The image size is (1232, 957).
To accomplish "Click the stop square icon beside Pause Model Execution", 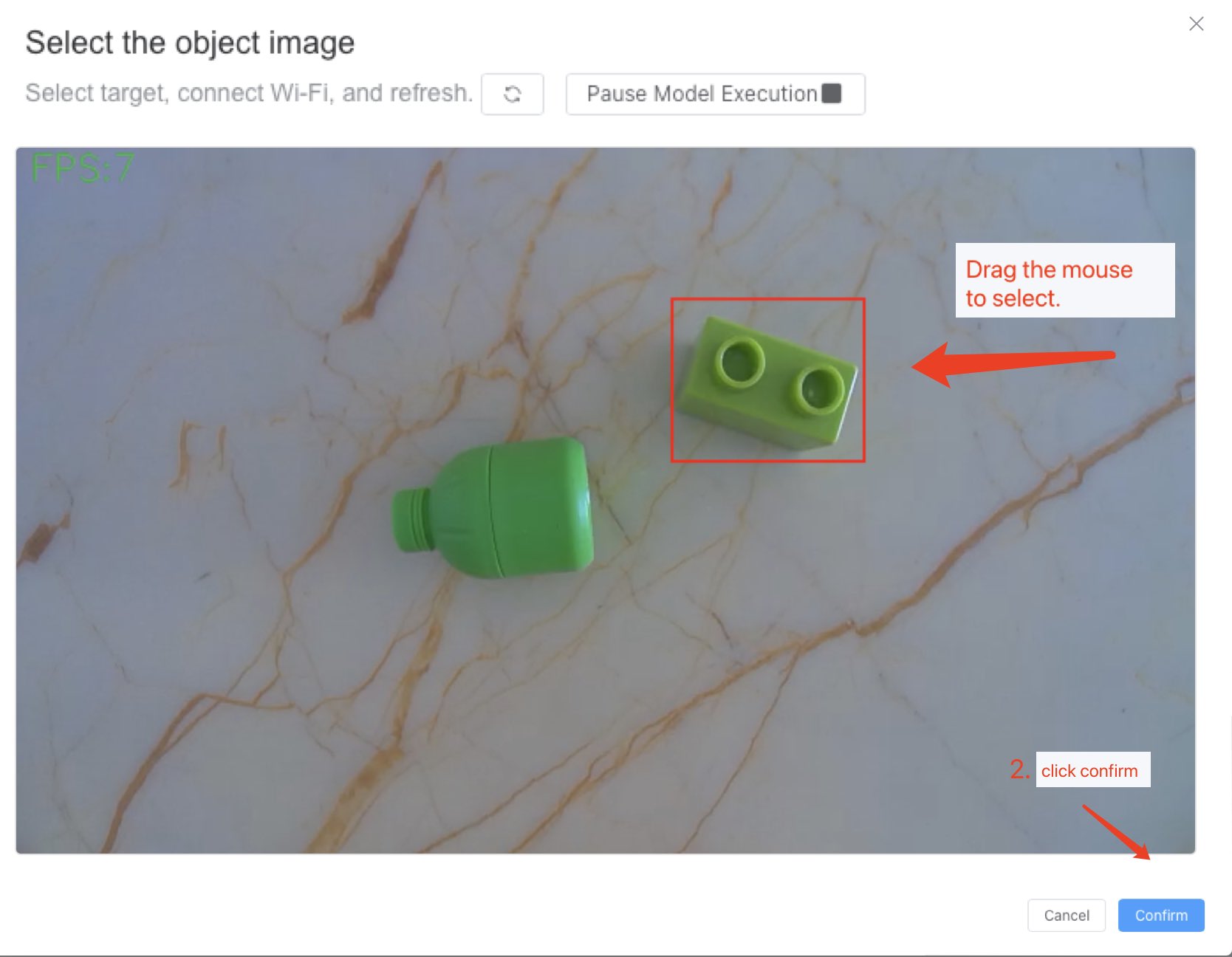I will (832, 94).
